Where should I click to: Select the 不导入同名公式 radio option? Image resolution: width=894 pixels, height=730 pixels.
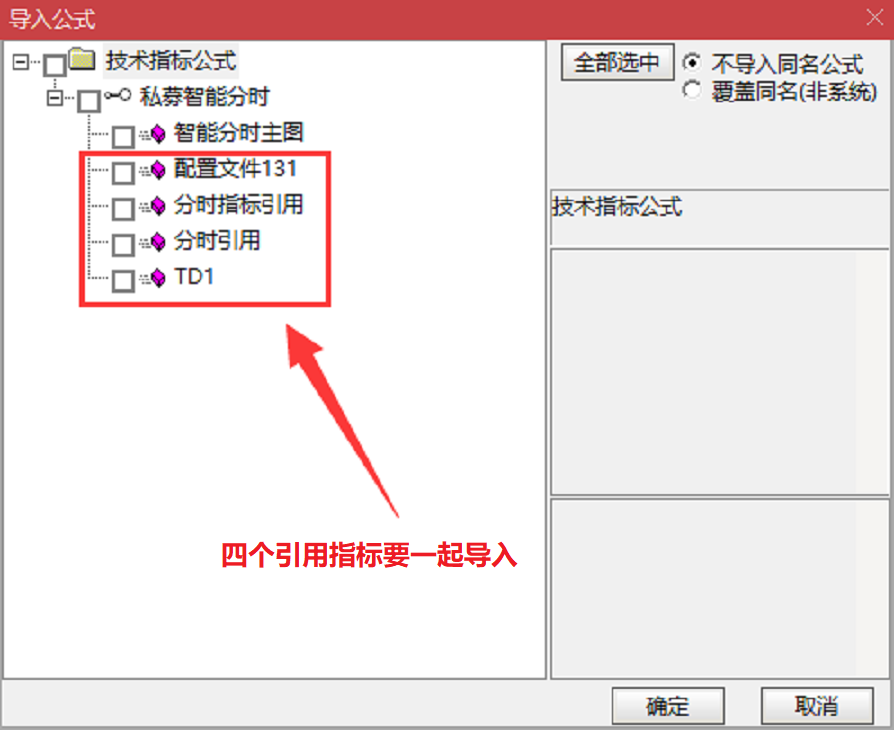(692, 62)
